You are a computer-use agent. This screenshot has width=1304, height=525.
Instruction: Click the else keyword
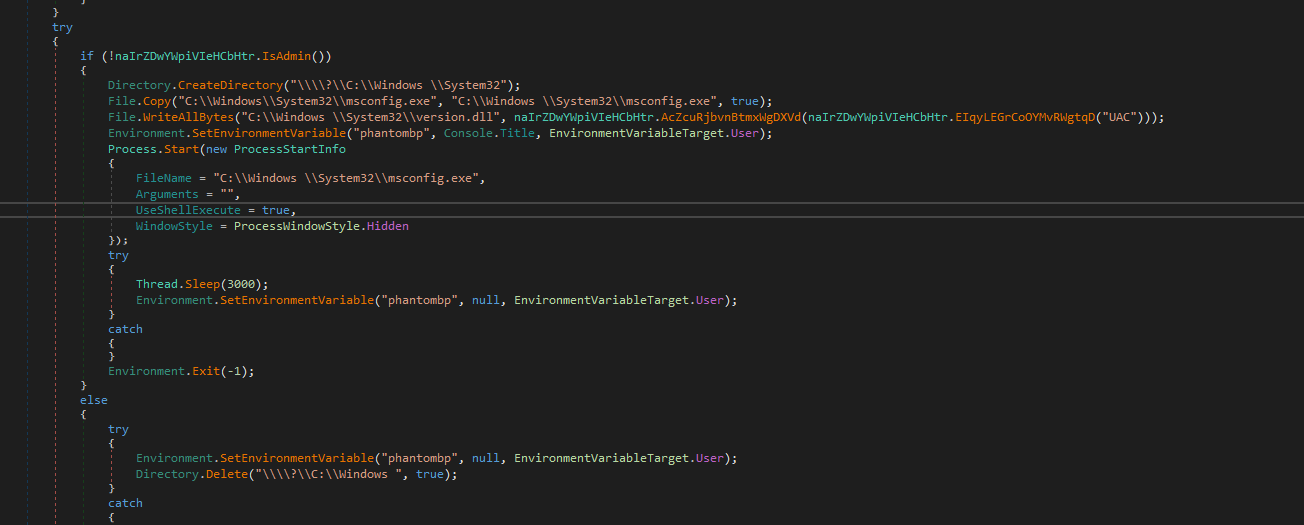(x=94, y=400)
